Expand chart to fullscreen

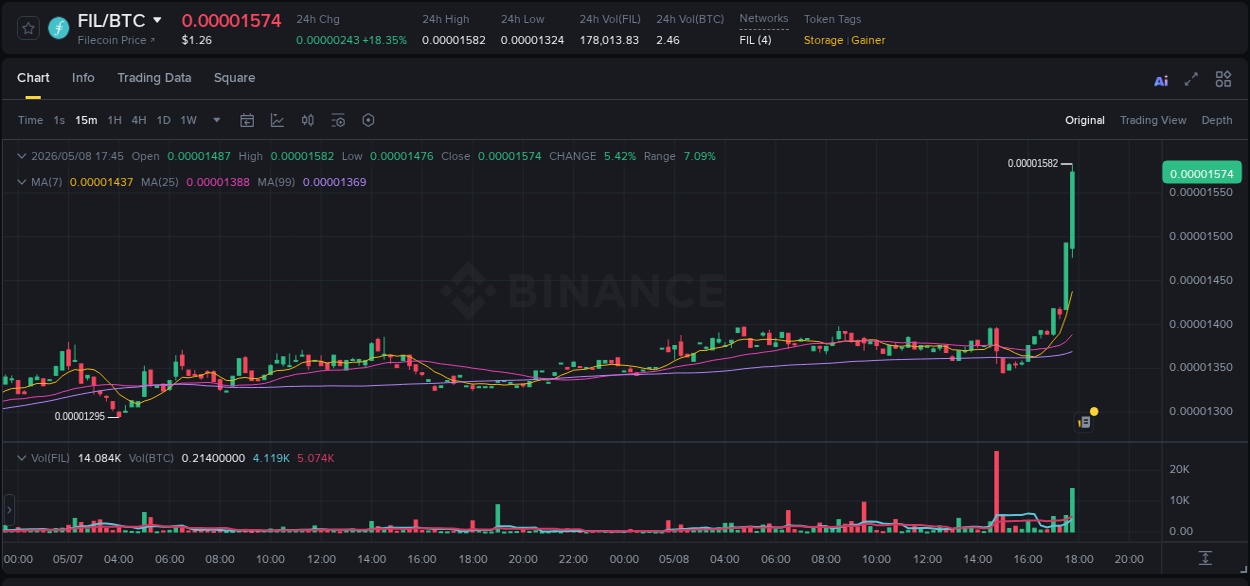[1191, 79]
